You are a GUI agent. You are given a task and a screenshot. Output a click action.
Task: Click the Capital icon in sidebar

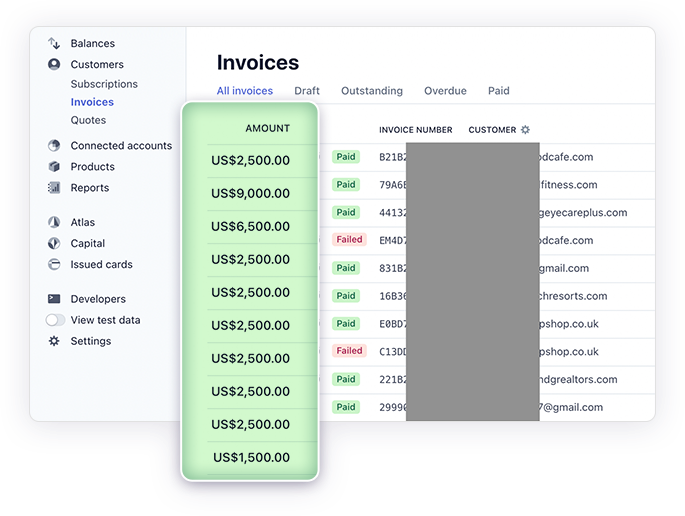coord(54,243)
